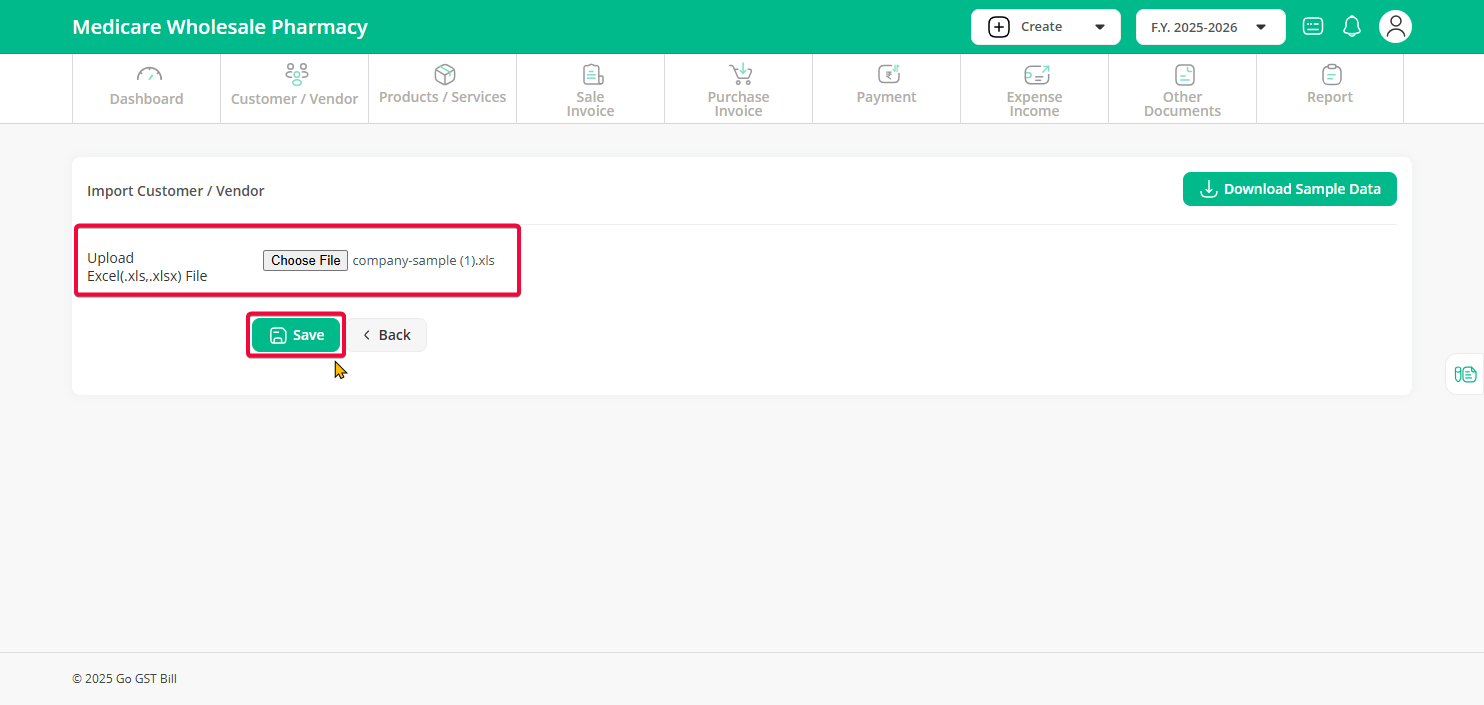1484x705 pixels.
Task: Click the Expense Income icon
Action: click(x=1035, y=74)
